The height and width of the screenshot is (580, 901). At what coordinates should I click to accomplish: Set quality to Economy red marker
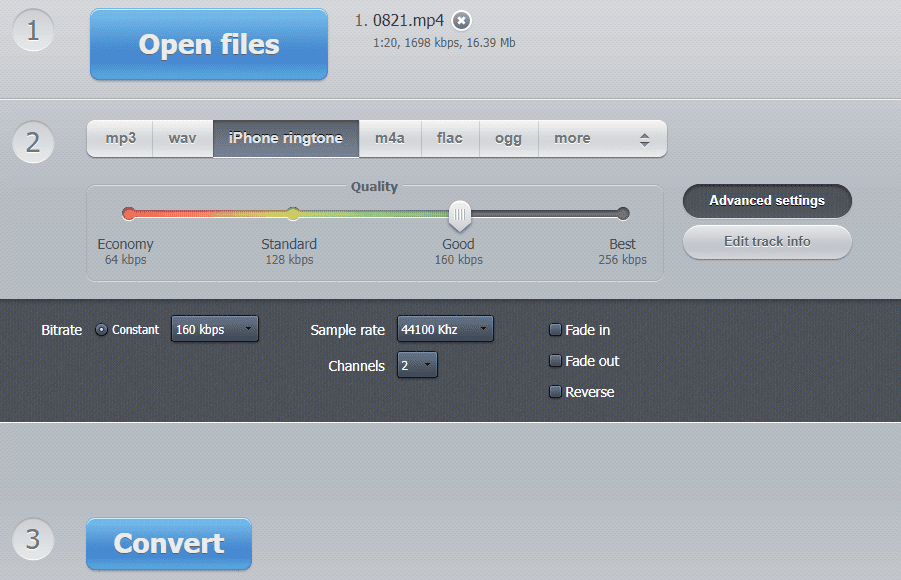(129, 214)
